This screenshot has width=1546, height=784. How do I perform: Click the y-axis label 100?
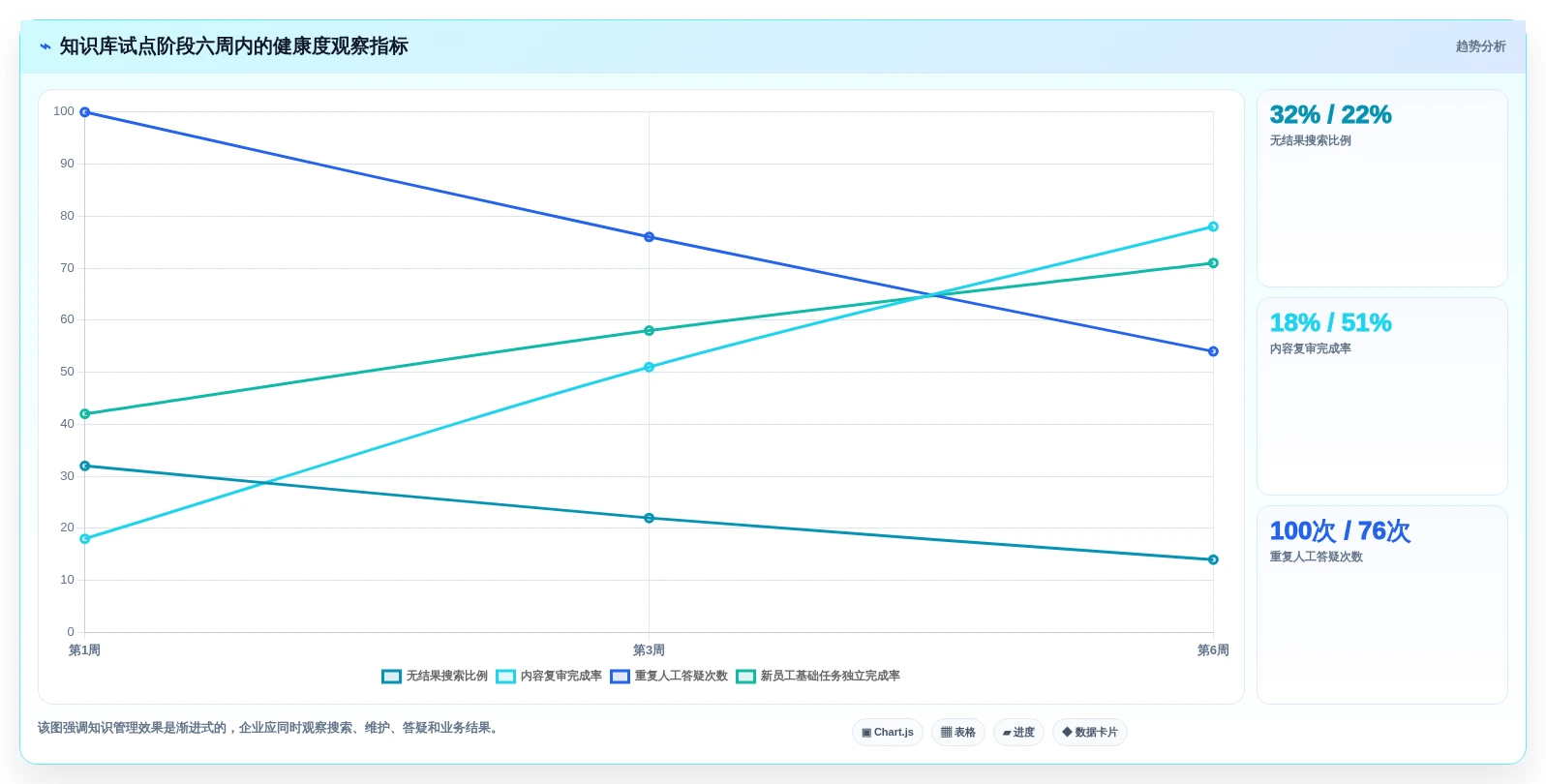pyautogui.click(x=64, y=111)
